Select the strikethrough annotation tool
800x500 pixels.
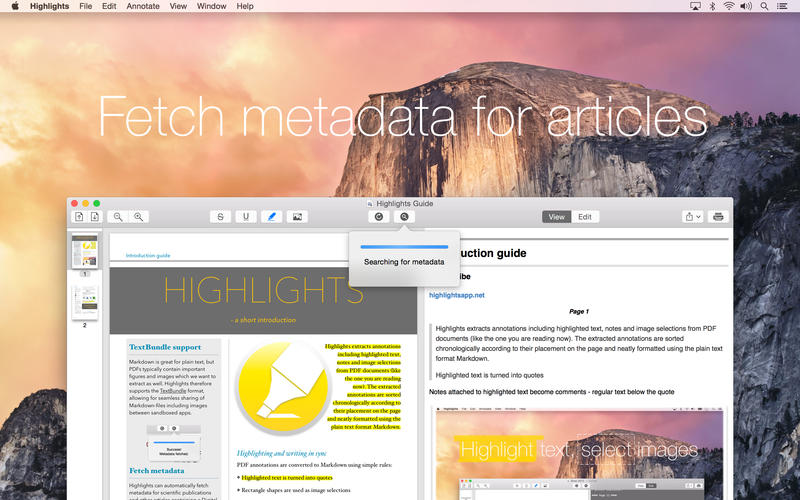click(220, 217)
